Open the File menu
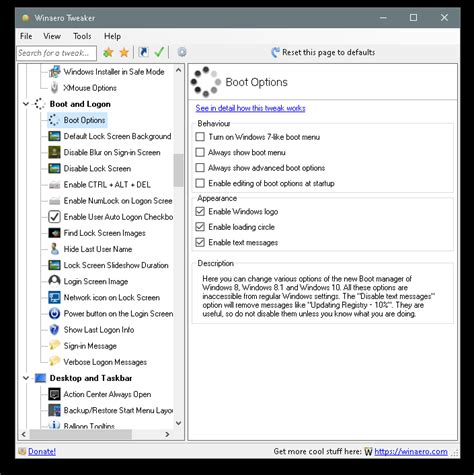Viewport: 474px width, 475px height. pyautogui.click(x=26, y=36)
